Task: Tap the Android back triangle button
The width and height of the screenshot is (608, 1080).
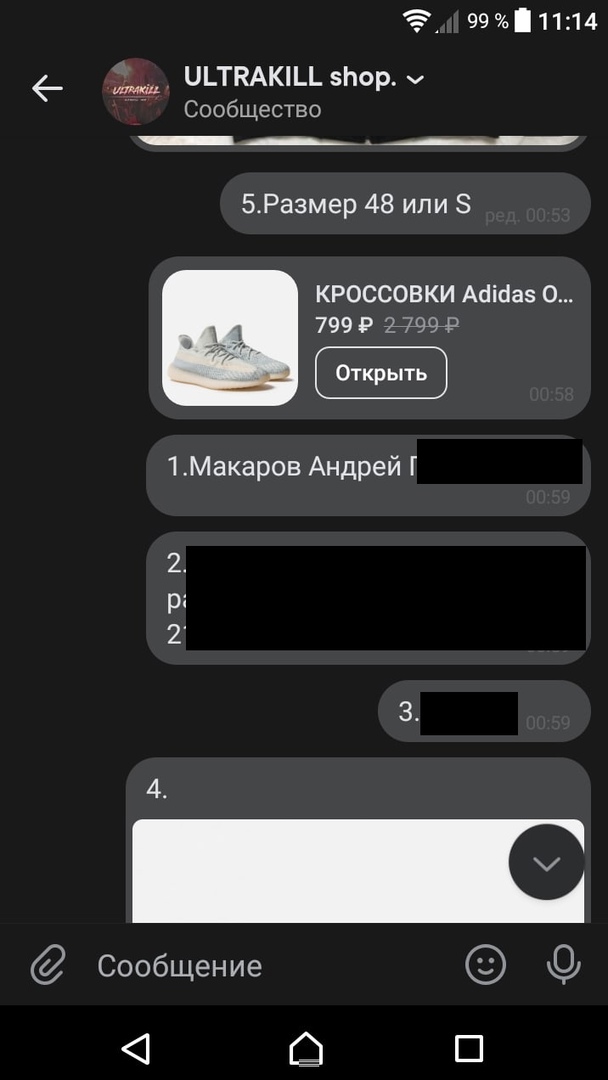Action: click(136, 1049)
